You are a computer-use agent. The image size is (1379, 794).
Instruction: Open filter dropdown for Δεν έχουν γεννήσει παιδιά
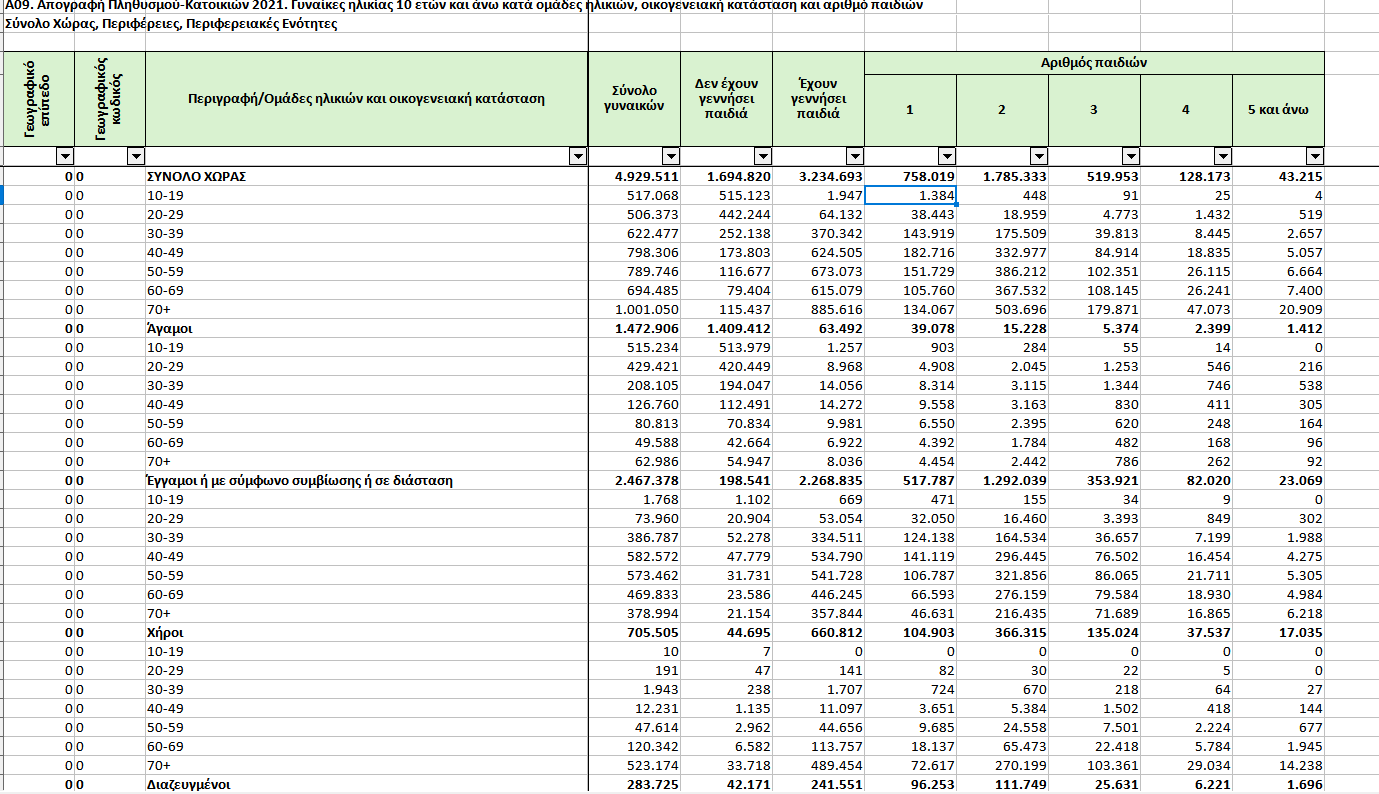tap(762, 157)
